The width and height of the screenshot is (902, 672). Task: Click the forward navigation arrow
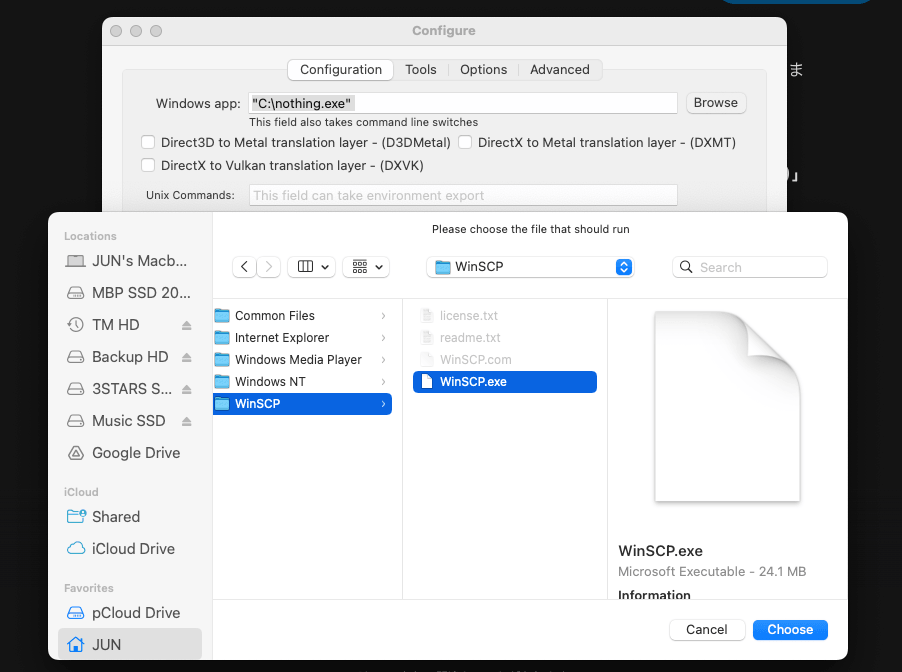tap(269, 267)
